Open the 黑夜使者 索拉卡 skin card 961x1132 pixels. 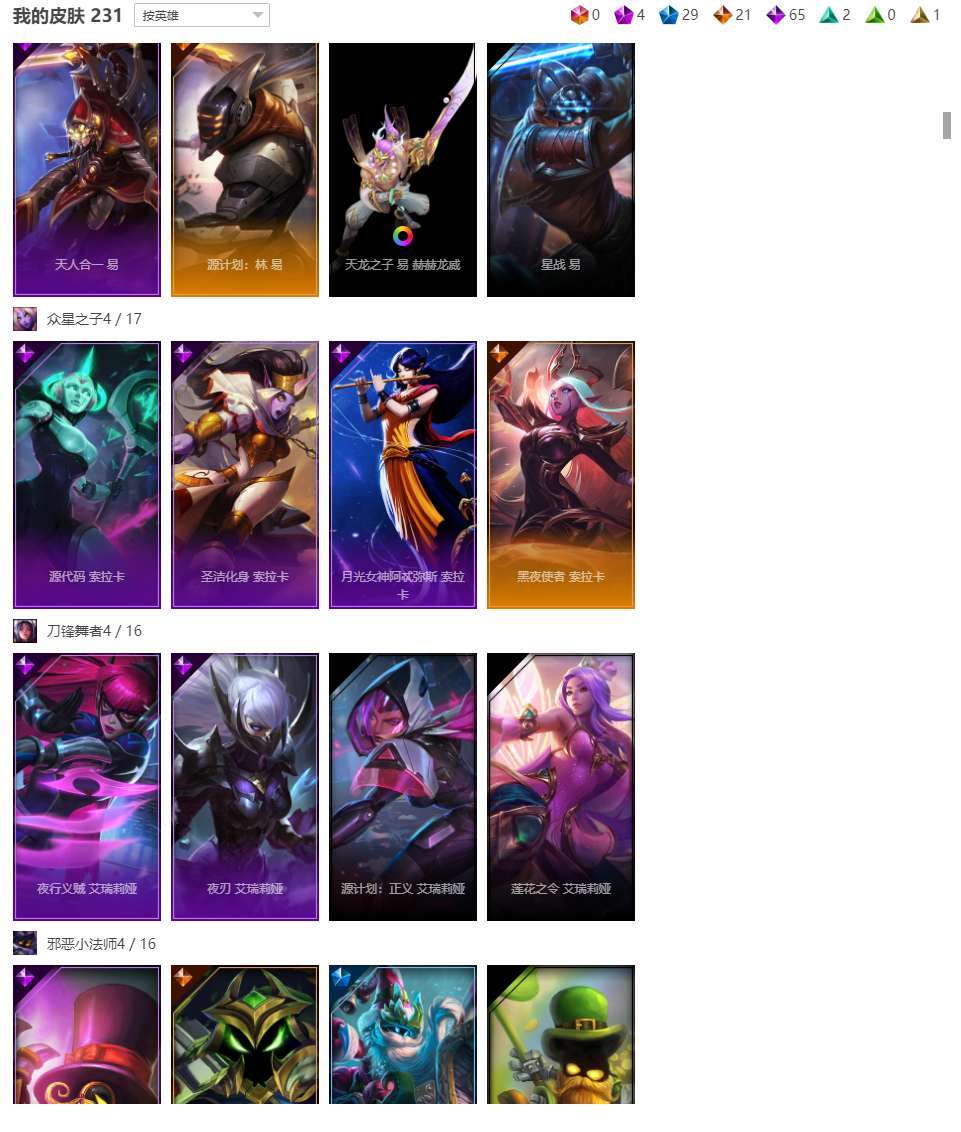click(561, 475)
